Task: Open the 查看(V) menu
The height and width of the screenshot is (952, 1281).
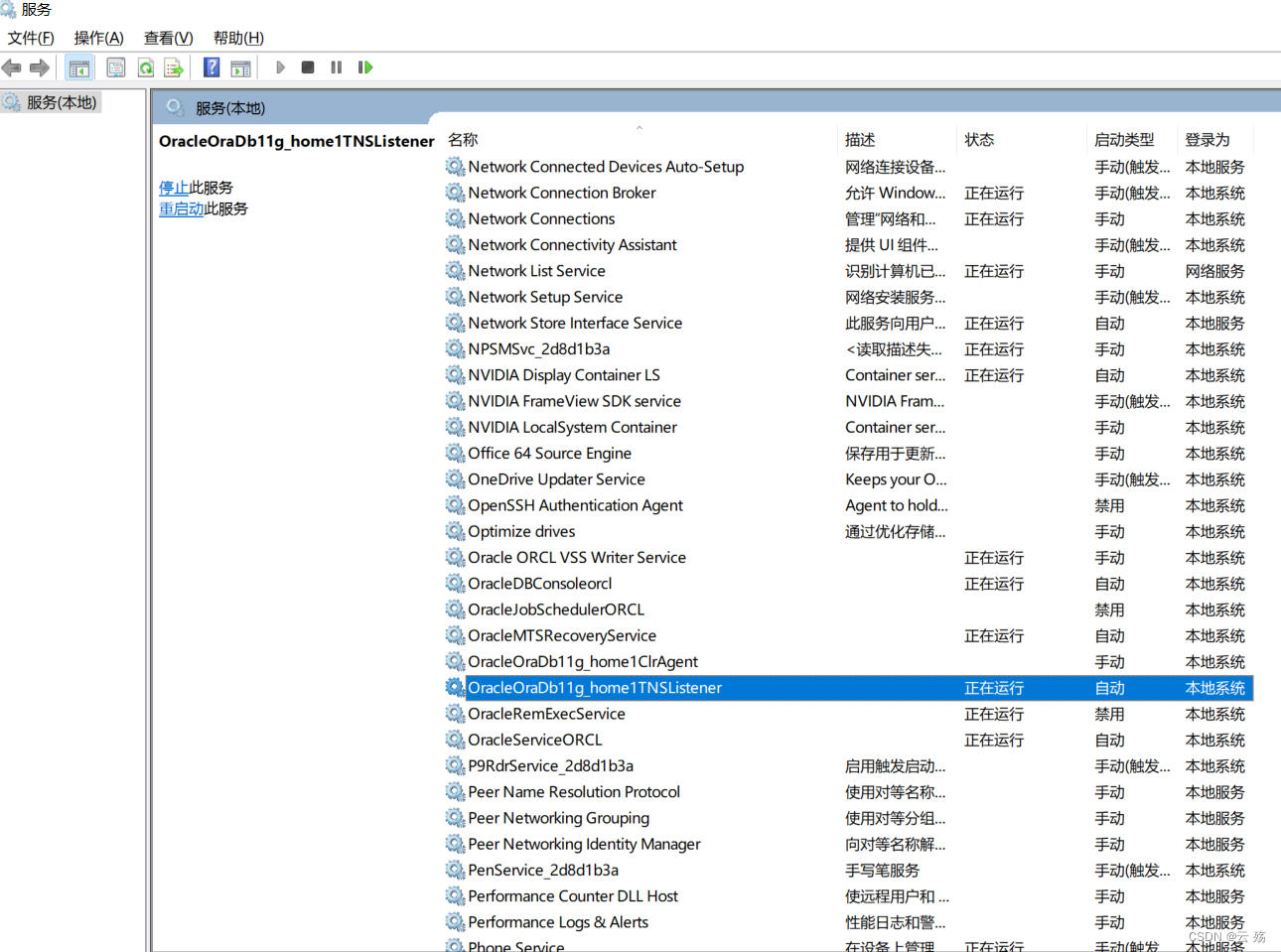Action: (168, 38)
